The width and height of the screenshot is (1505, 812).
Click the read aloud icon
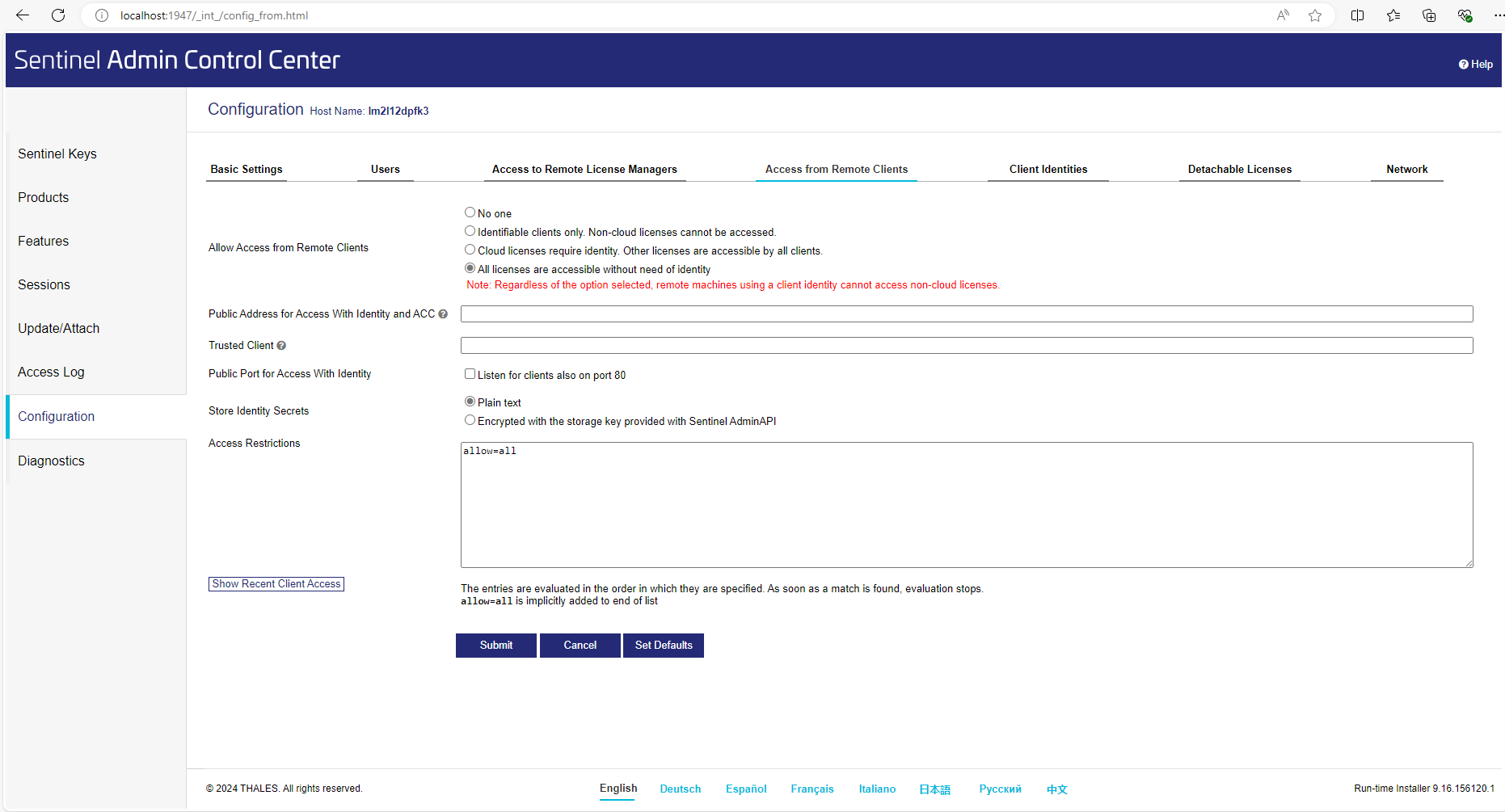click(x=1283, y=15)
